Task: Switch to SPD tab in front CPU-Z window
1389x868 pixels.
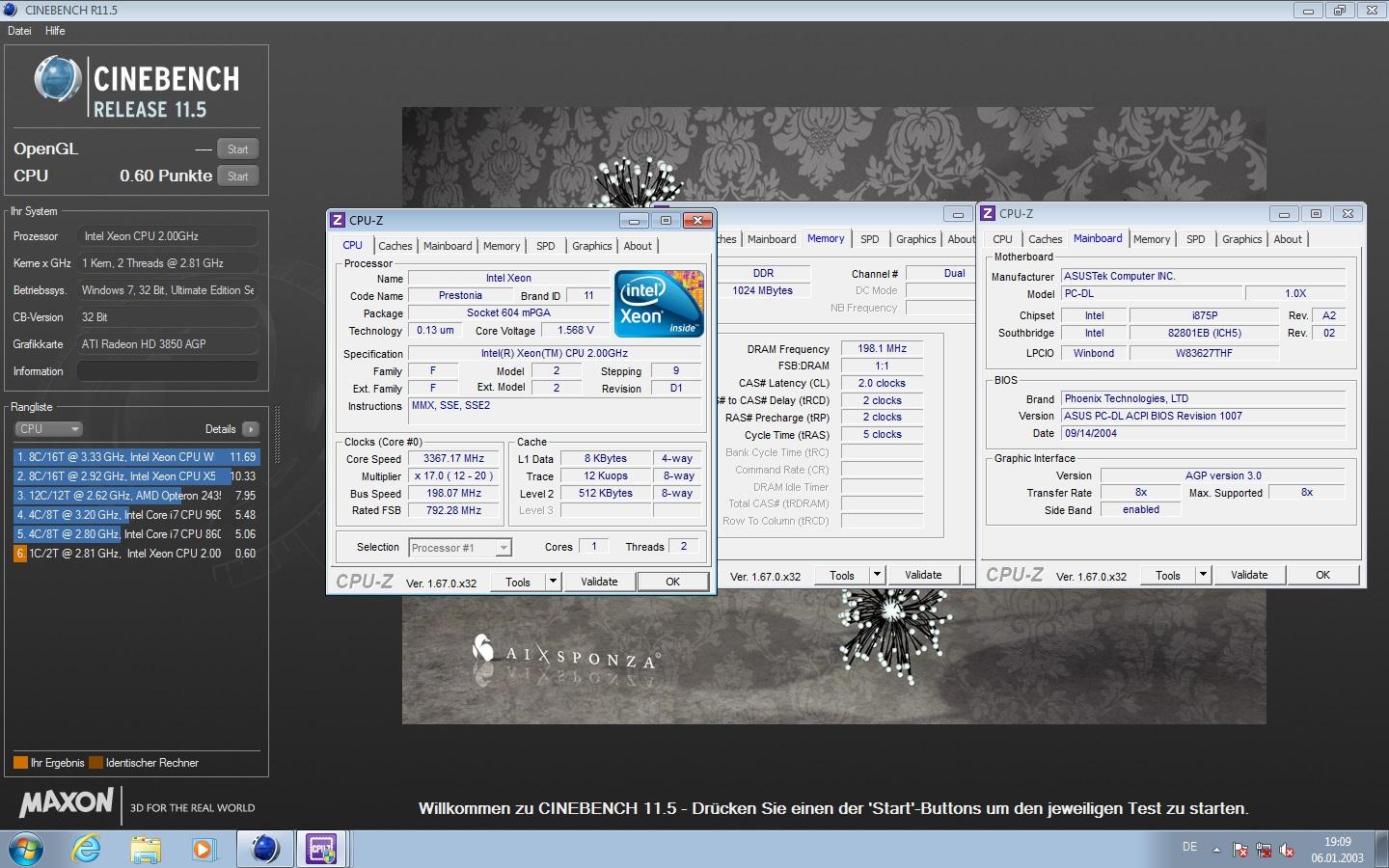Action: coord(546,246)
